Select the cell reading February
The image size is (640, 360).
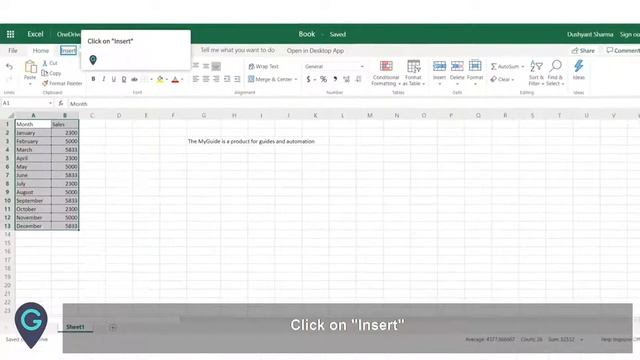click(33, 141)
